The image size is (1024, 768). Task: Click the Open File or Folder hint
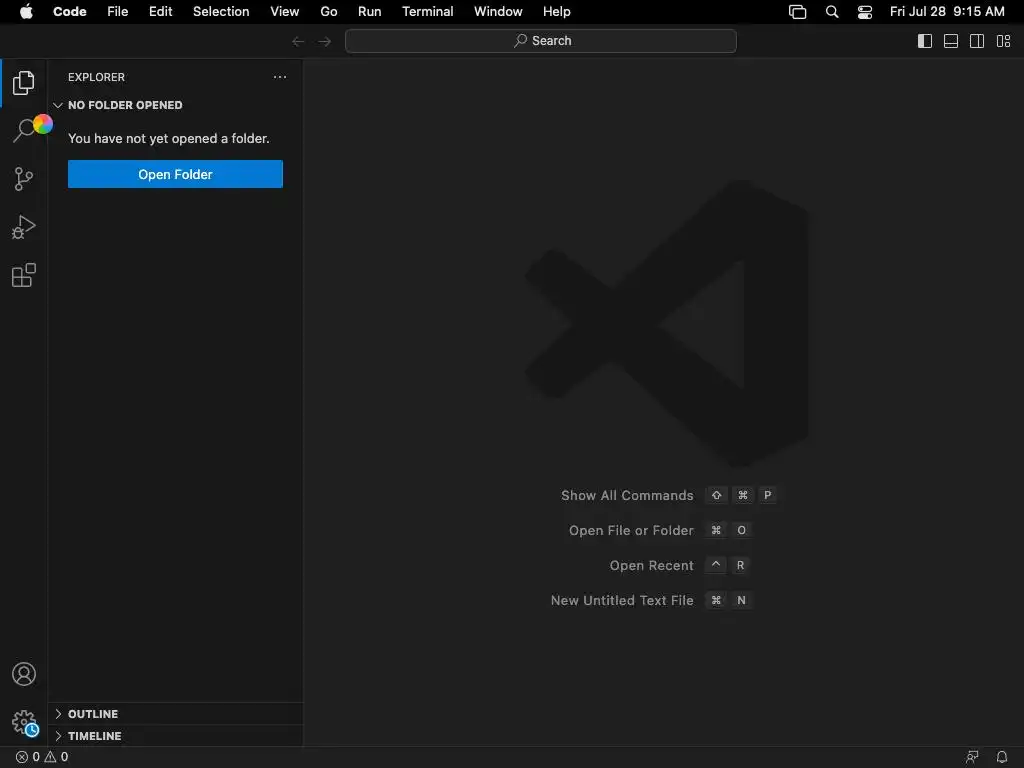[x=631, y=531]
